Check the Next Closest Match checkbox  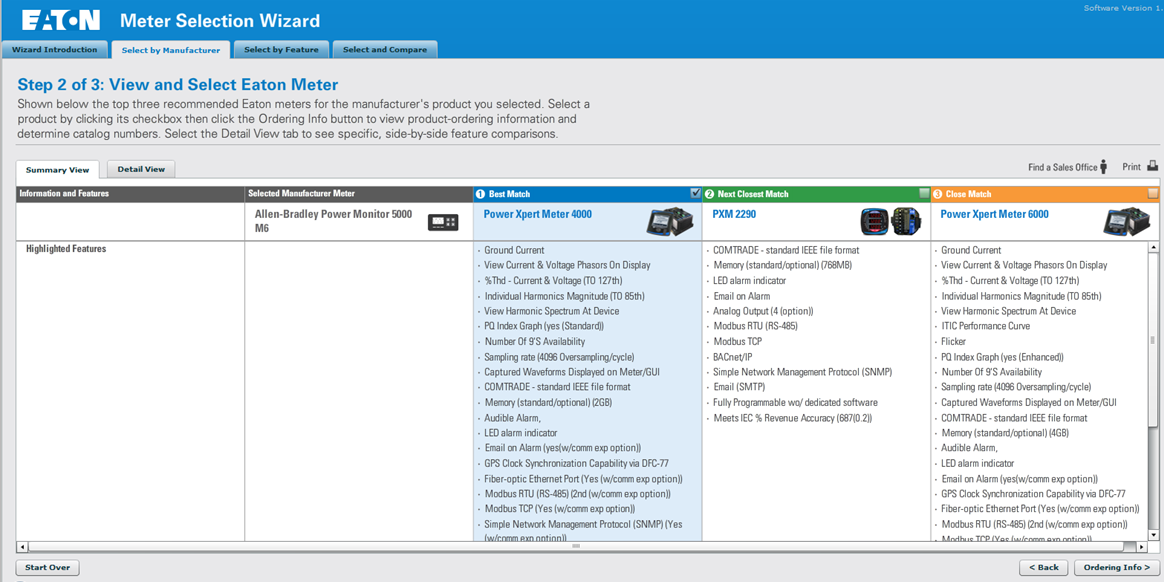coord(924,193)
